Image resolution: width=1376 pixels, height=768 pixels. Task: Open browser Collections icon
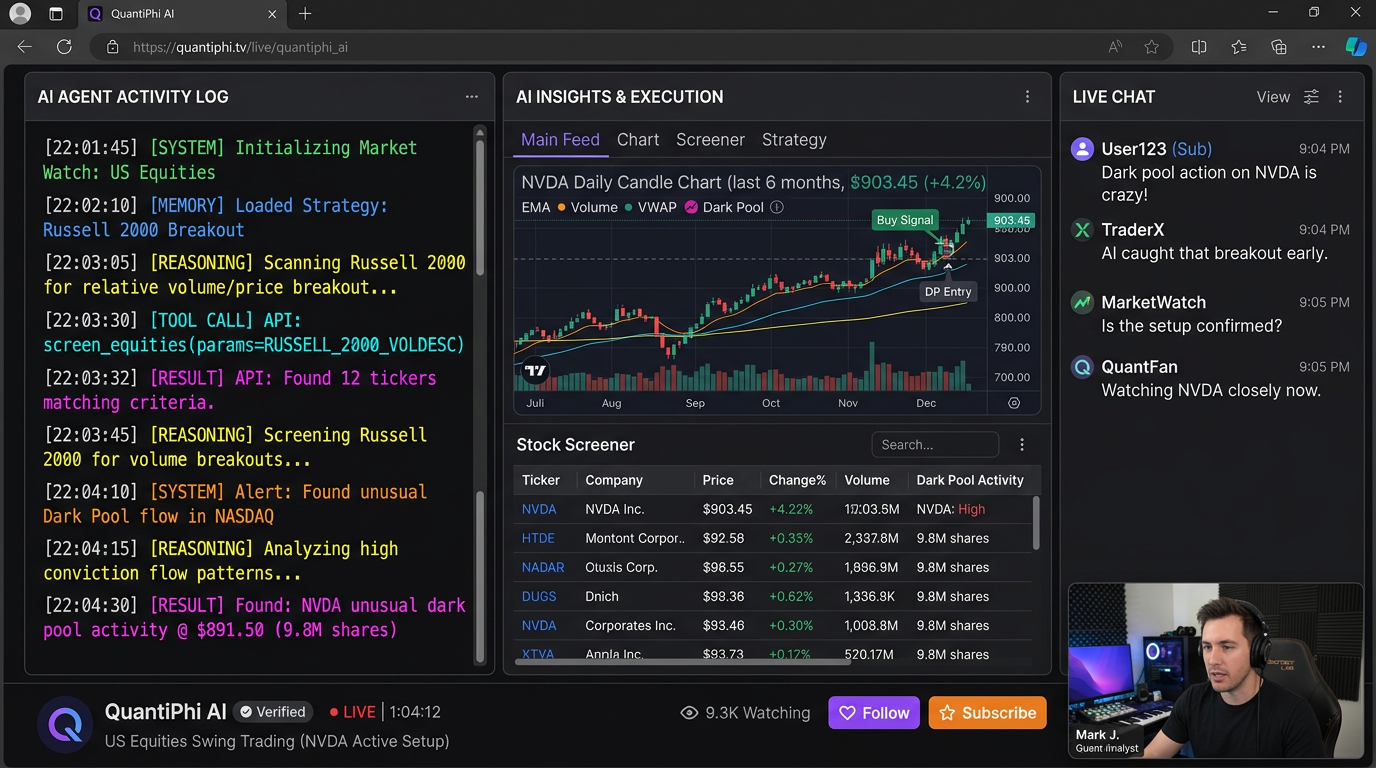[x=1278, y=47]
